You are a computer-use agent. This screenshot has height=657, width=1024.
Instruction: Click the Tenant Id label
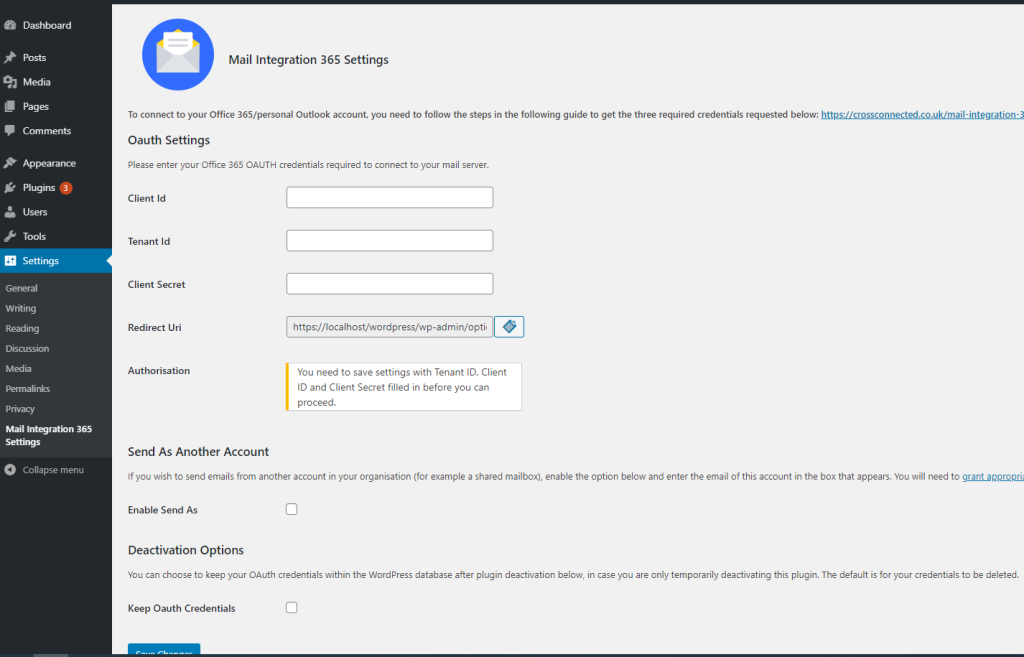coord(148,241)
